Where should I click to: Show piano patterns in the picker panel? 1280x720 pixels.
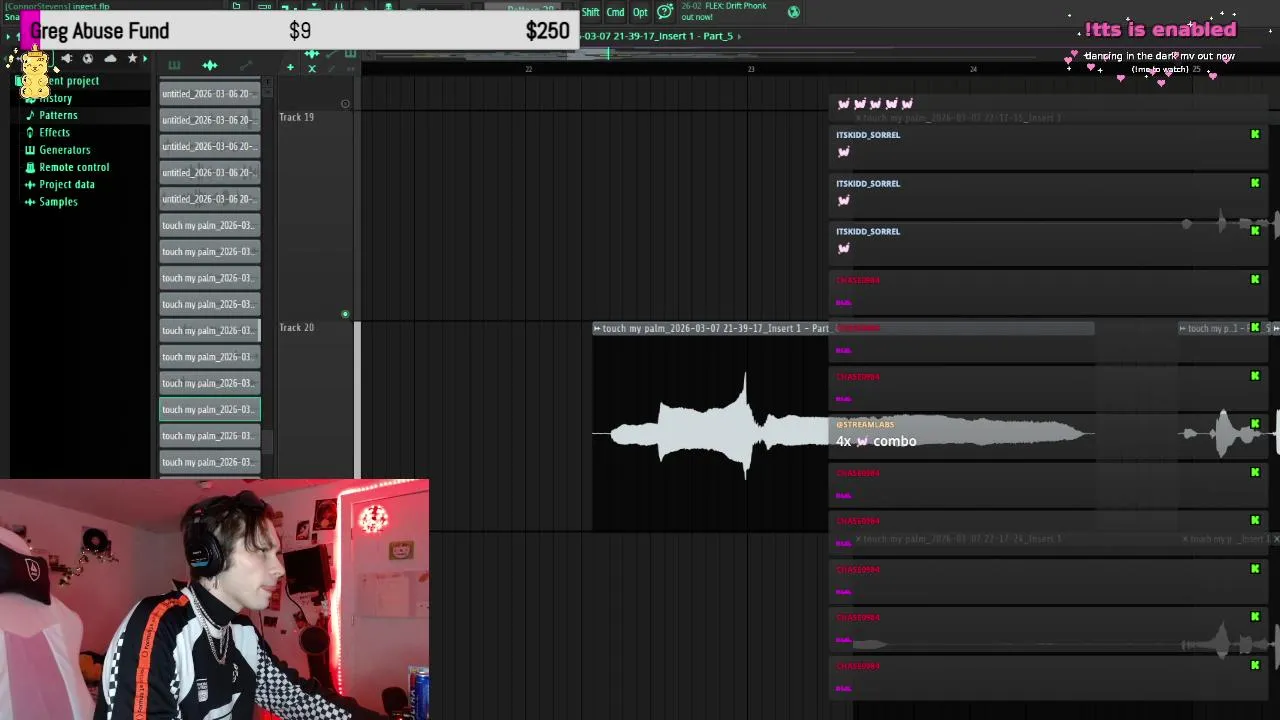point(174,66)
